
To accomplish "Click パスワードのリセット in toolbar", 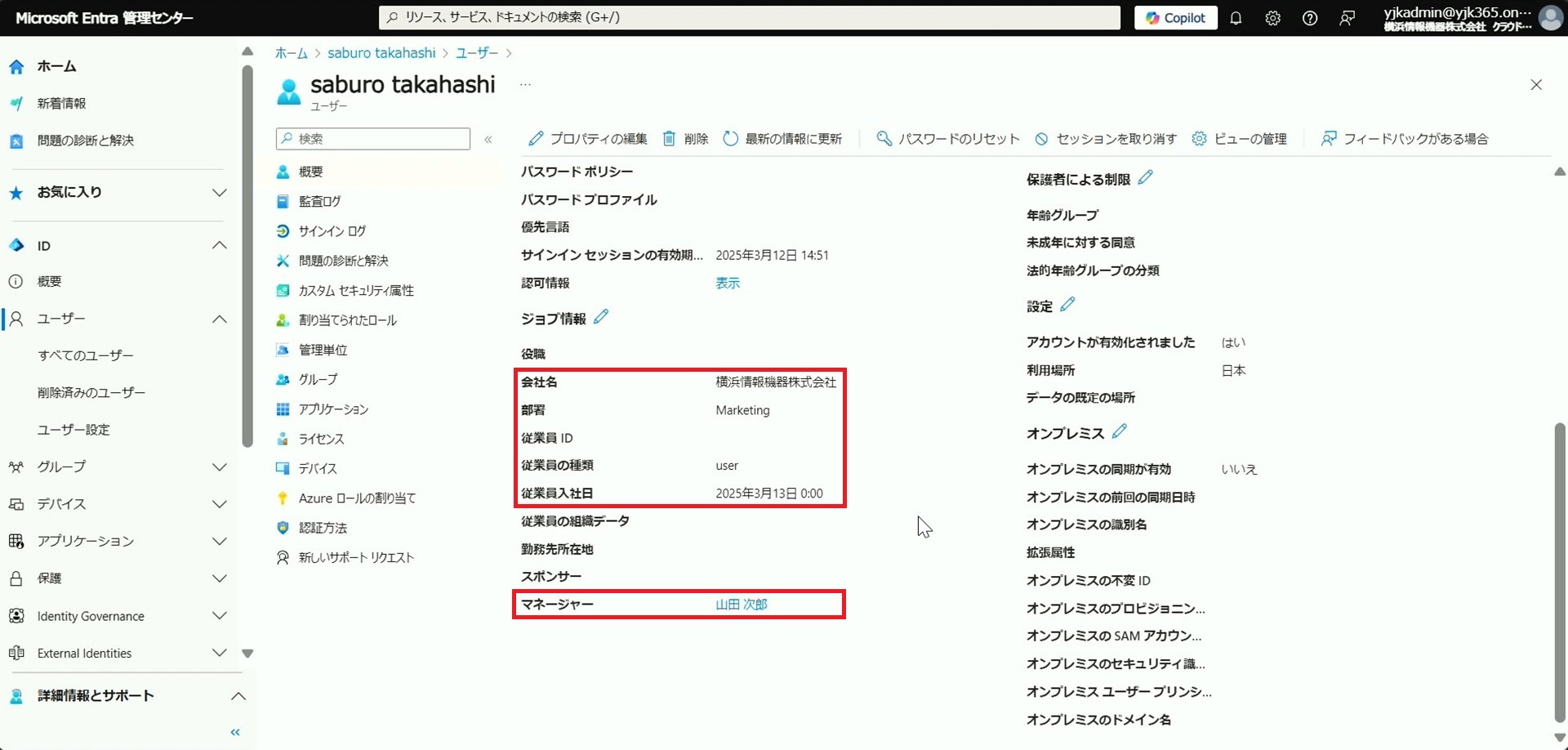I will point(948,139).
